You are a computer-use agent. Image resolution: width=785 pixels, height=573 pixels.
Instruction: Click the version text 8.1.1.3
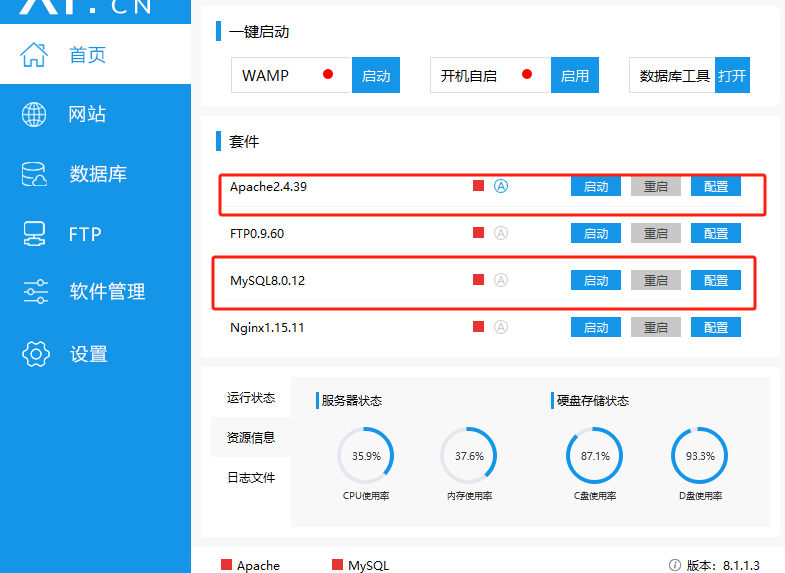(x=741, y=565)
